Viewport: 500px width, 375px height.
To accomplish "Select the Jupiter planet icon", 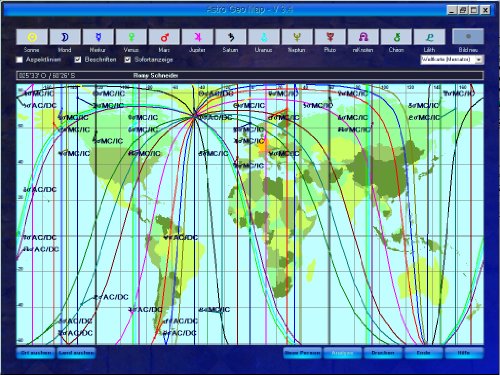I will 197,37.
